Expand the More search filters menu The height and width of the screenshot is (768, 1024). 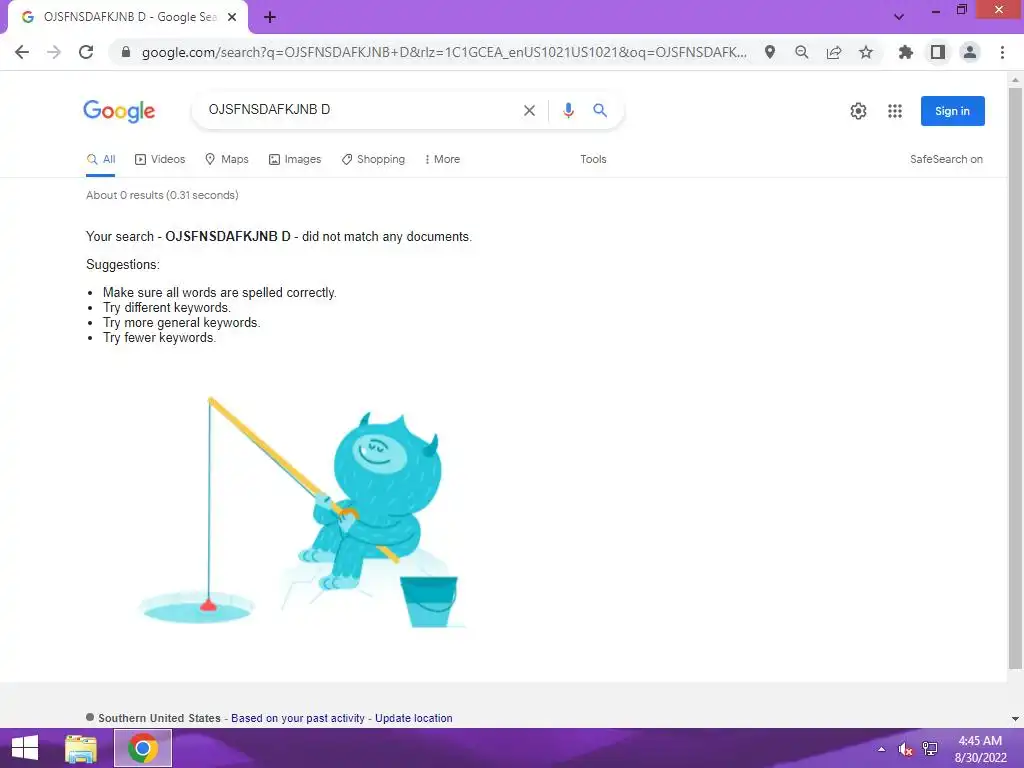[x=442, y=159]
